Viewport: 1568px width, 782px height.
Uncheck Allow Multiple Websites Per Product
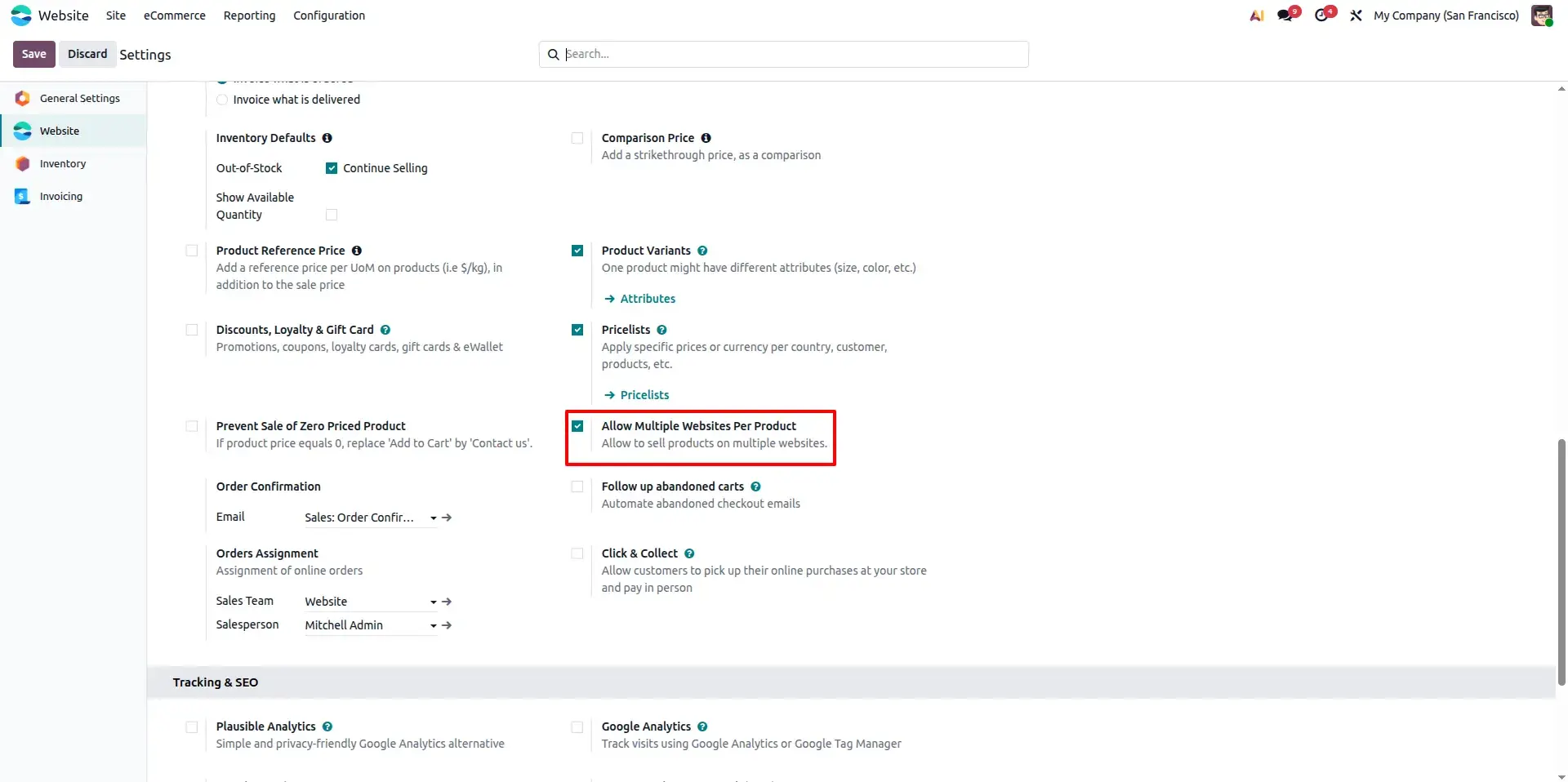click(577, 426)
